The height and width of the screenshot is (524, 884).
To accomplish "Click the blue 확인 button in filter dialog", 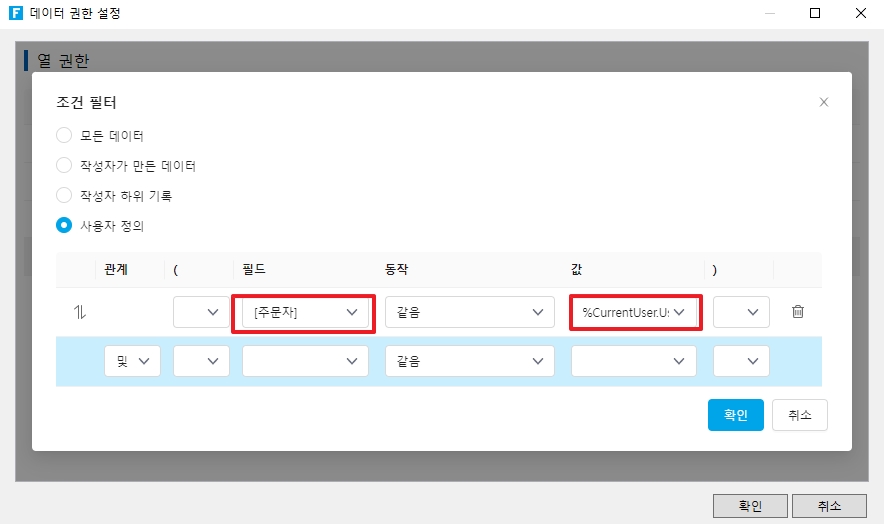I will coord(735,415).
